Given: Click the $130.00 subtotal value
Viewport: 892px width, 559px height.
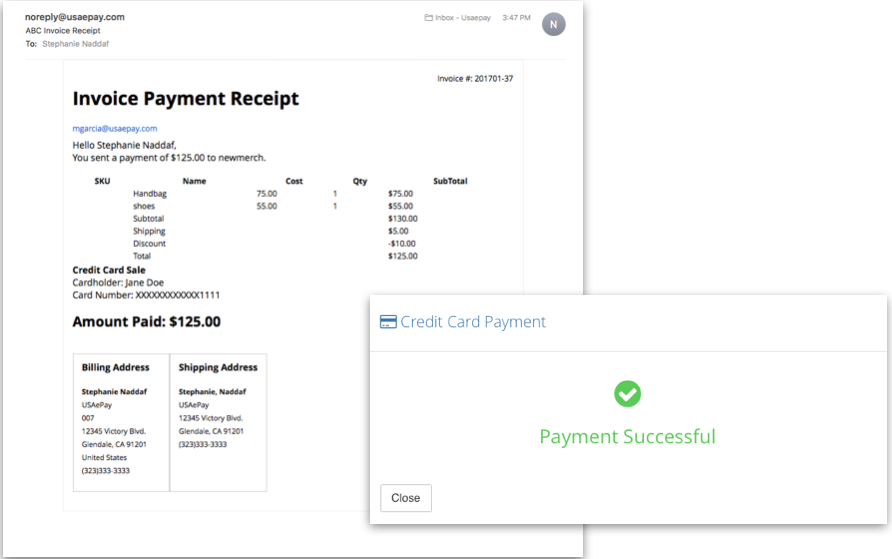Looking at the screenshot, I should coord(403,218).
